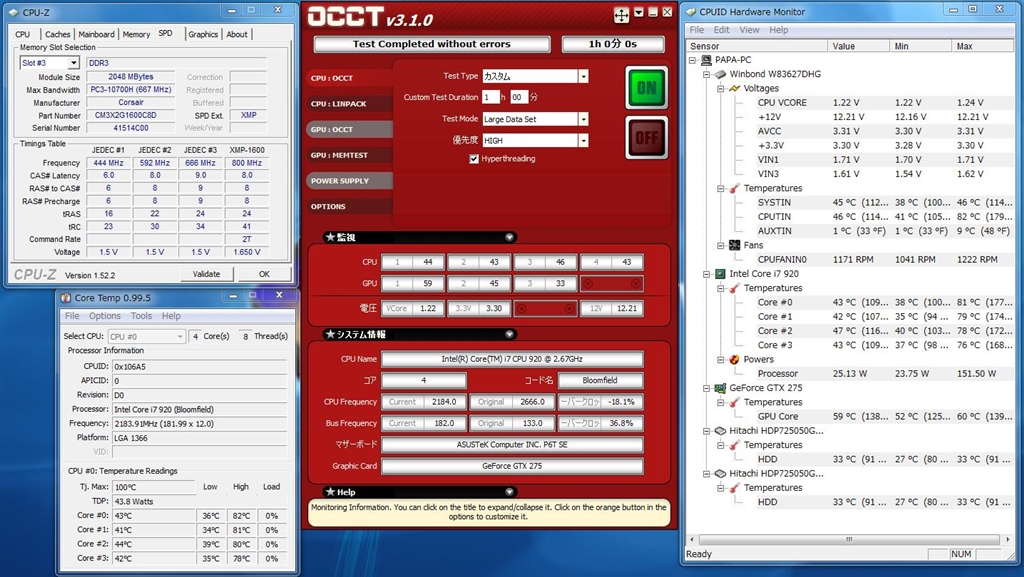The height and width of the screenshot is (577, 1024).
Task: Click the GeForce GTX 275 graphics card icon
Action: [x=720, y=388]
